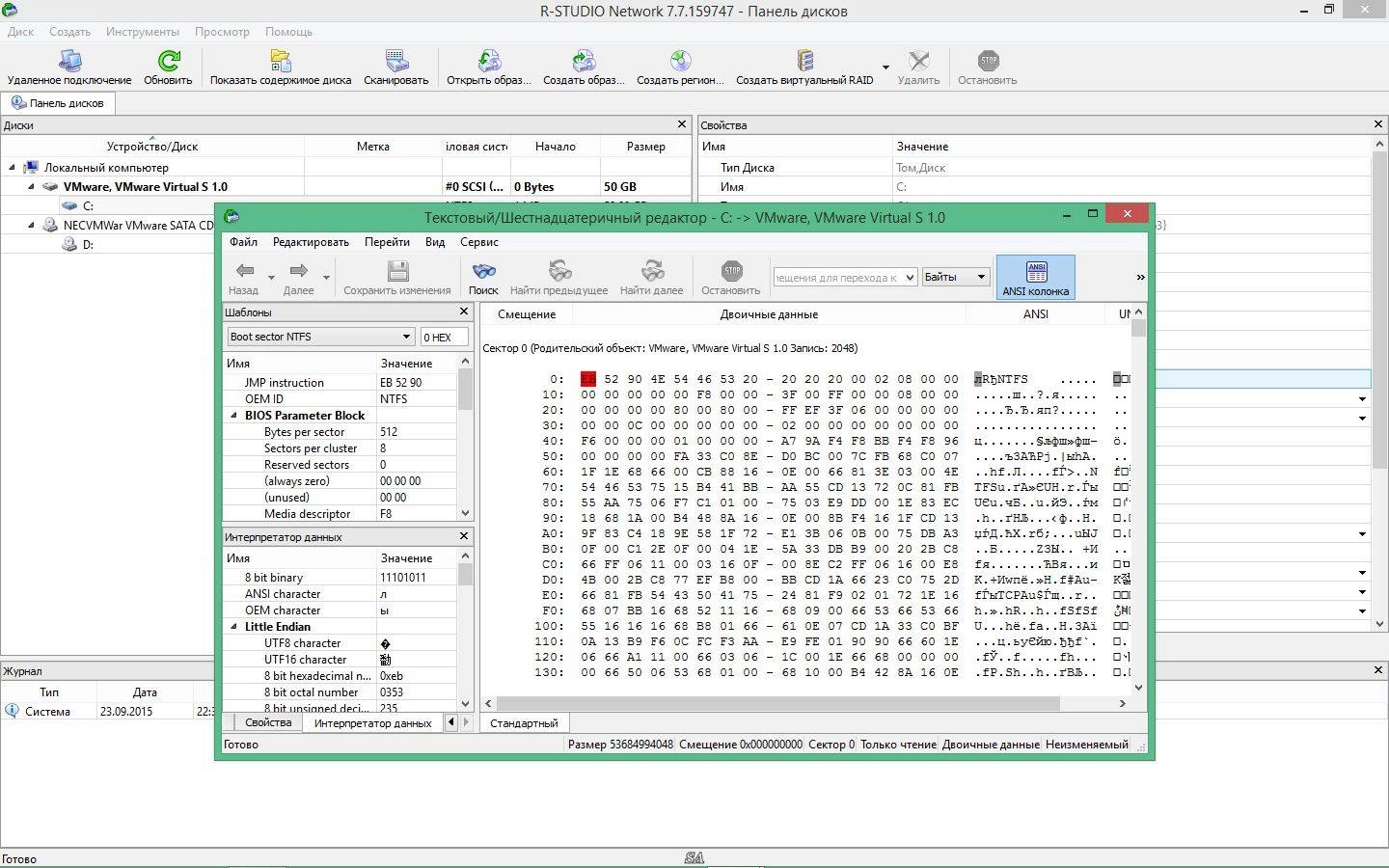
Task: Close the Шаблоны panel
Action: (x=464, y=312)
